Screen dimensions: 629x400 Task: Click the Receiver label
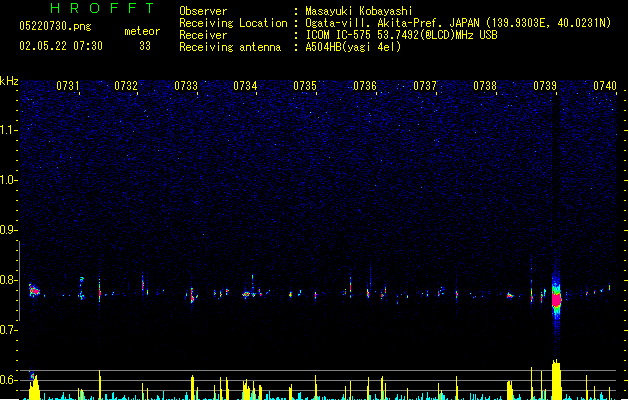pos(203,35)
